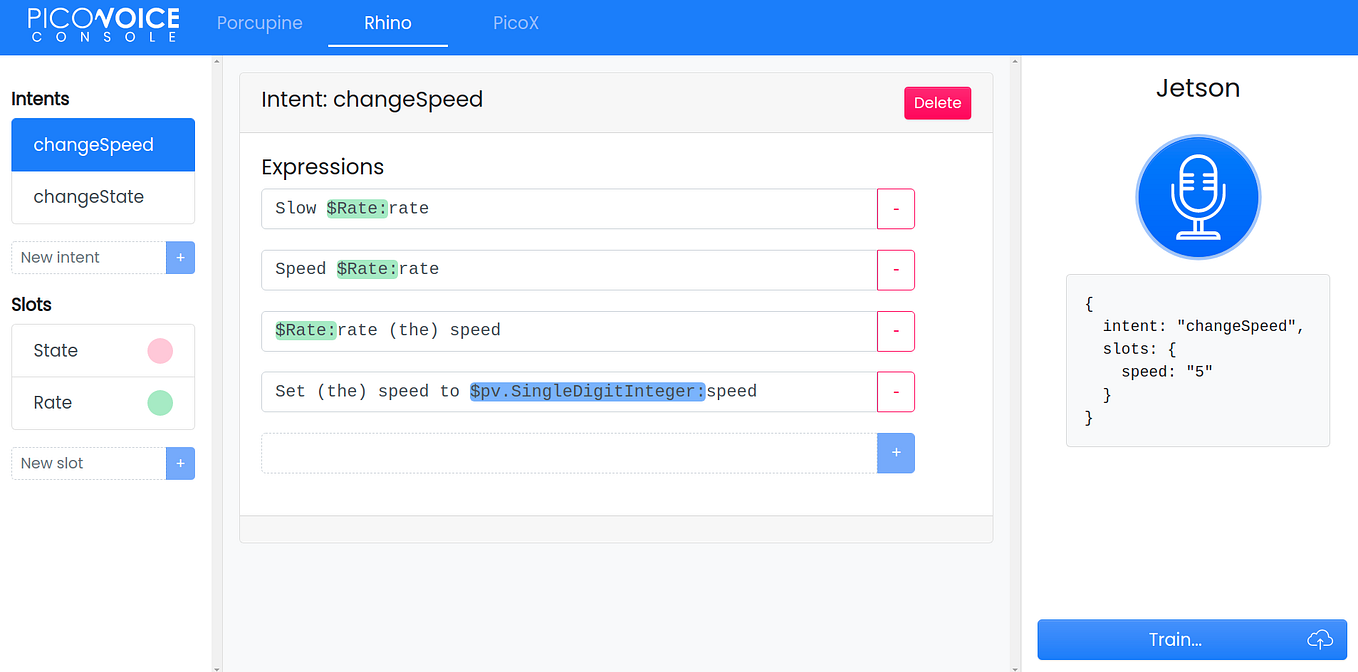Remove the 'Set (the) speed to' expression
The width and height of the screenshot is (1358, 672).
pos(896,391)
